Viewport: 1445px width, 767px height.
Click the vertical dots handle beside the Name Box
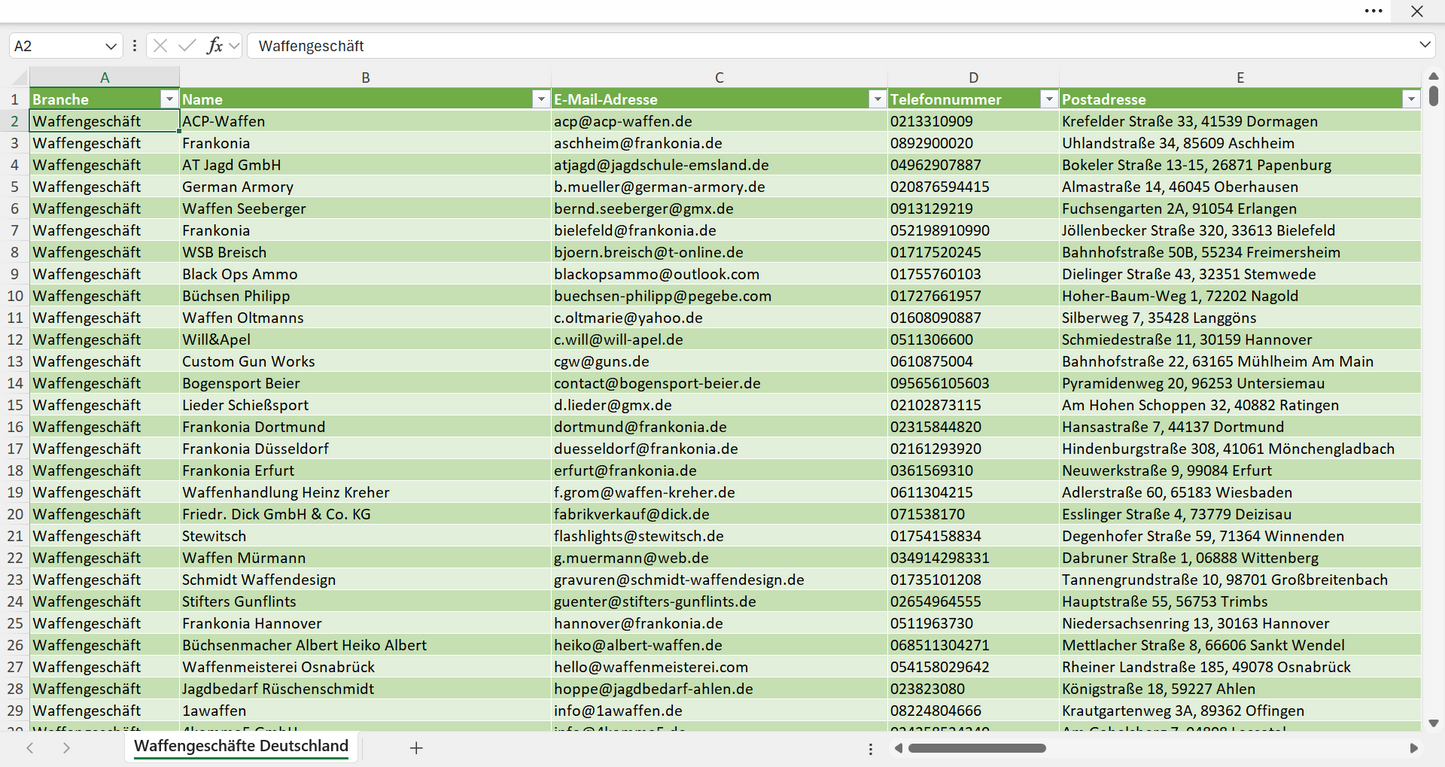point(135,46)
